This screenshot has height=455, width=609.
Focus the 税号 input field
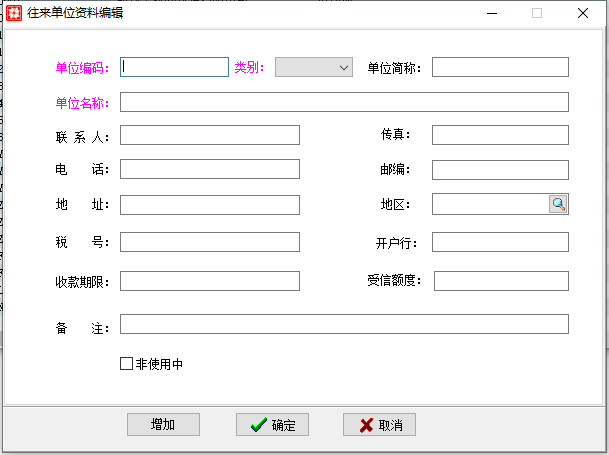[x=210, y=242]
